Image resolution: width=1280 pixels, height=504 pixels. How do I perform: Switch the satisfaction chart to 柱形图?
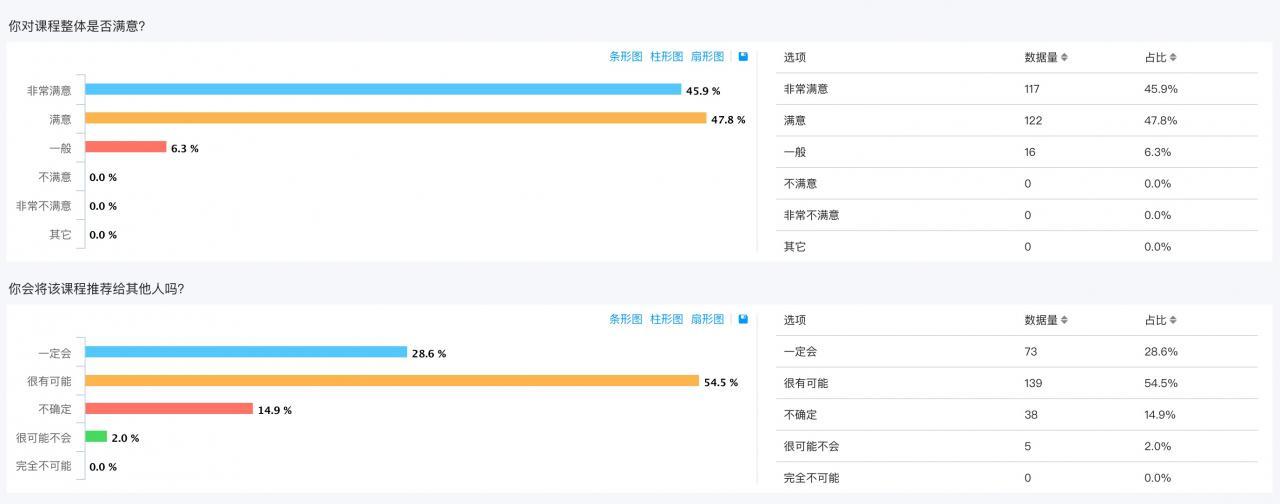[667, 57]
